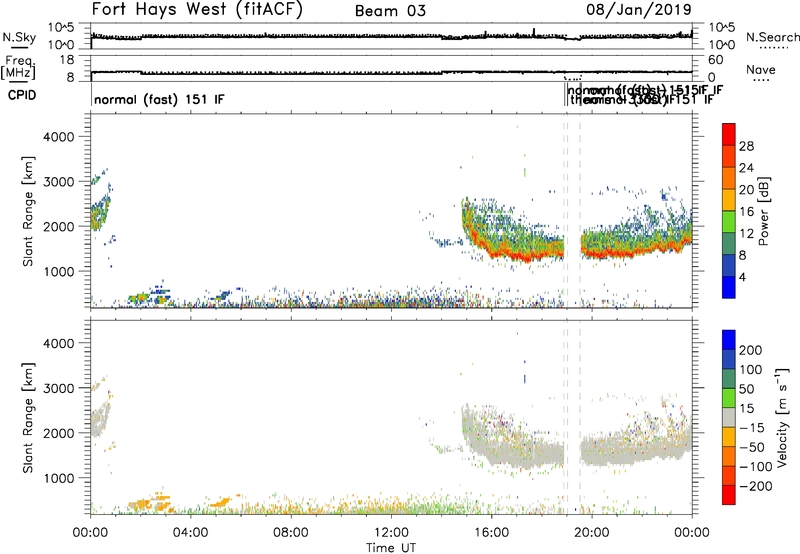Viewport: 800px width, 554px height.
Task: Click the 08:00 time tick label
Action: tap(290, 533)
